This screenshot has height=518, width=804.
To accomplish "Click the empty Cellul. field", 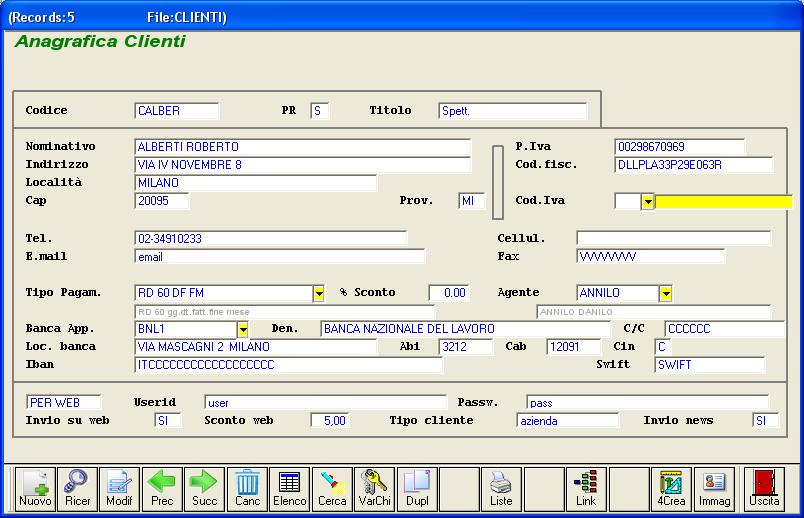I will coord(674,238).
